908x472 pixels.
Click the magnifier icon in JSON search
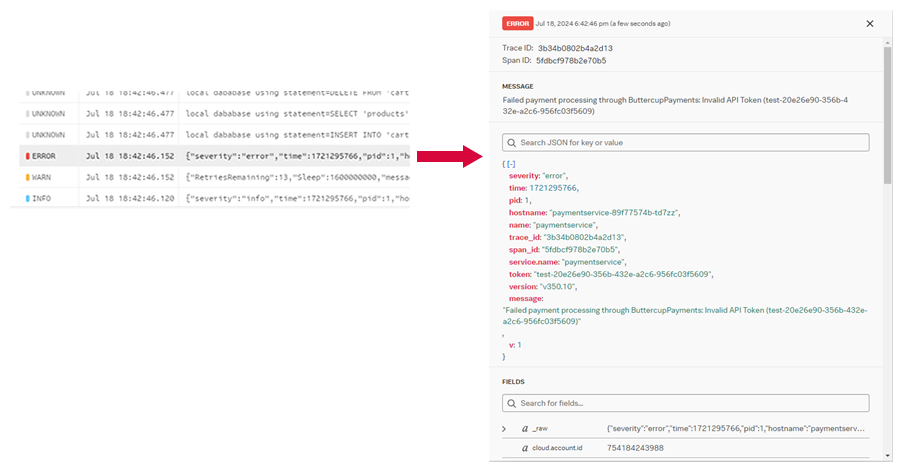(512, 143)
